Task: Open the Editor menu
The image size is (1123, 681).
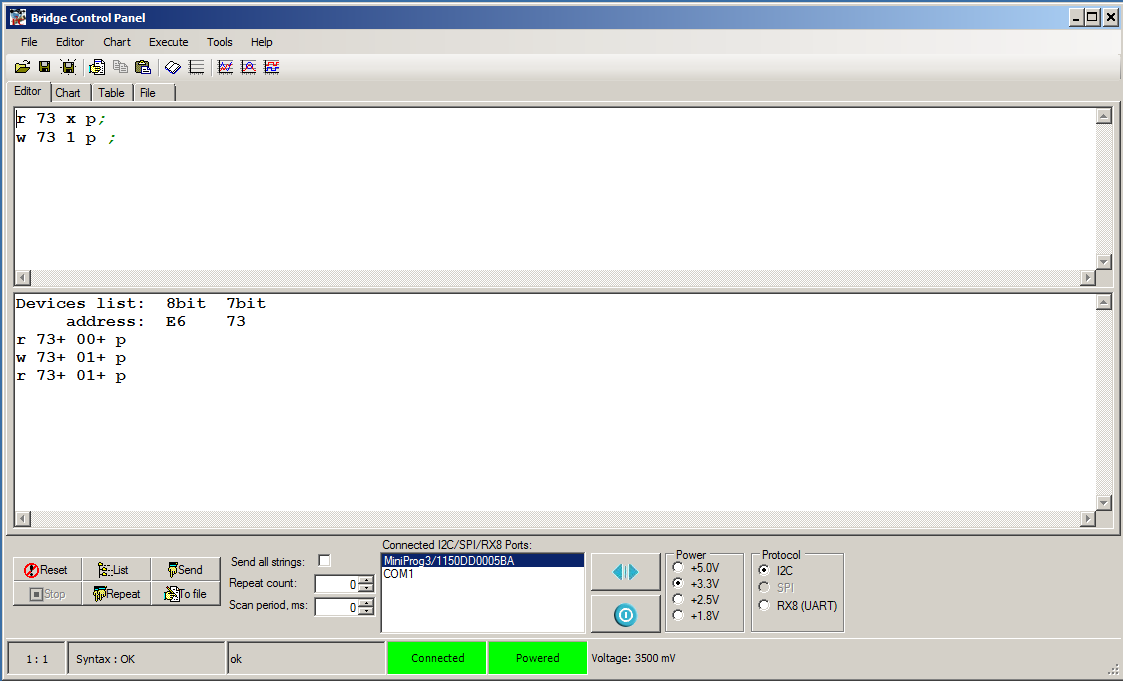Action: point(70,42)
